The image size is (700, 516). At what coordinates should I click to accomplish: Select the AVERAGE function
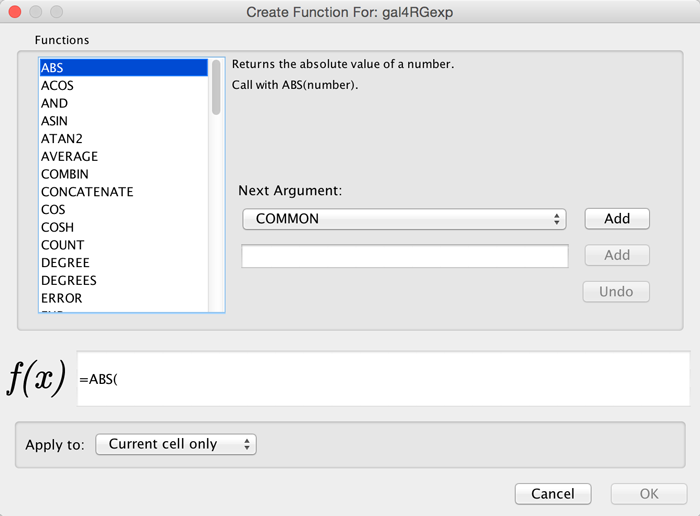[x=69, y=156]
